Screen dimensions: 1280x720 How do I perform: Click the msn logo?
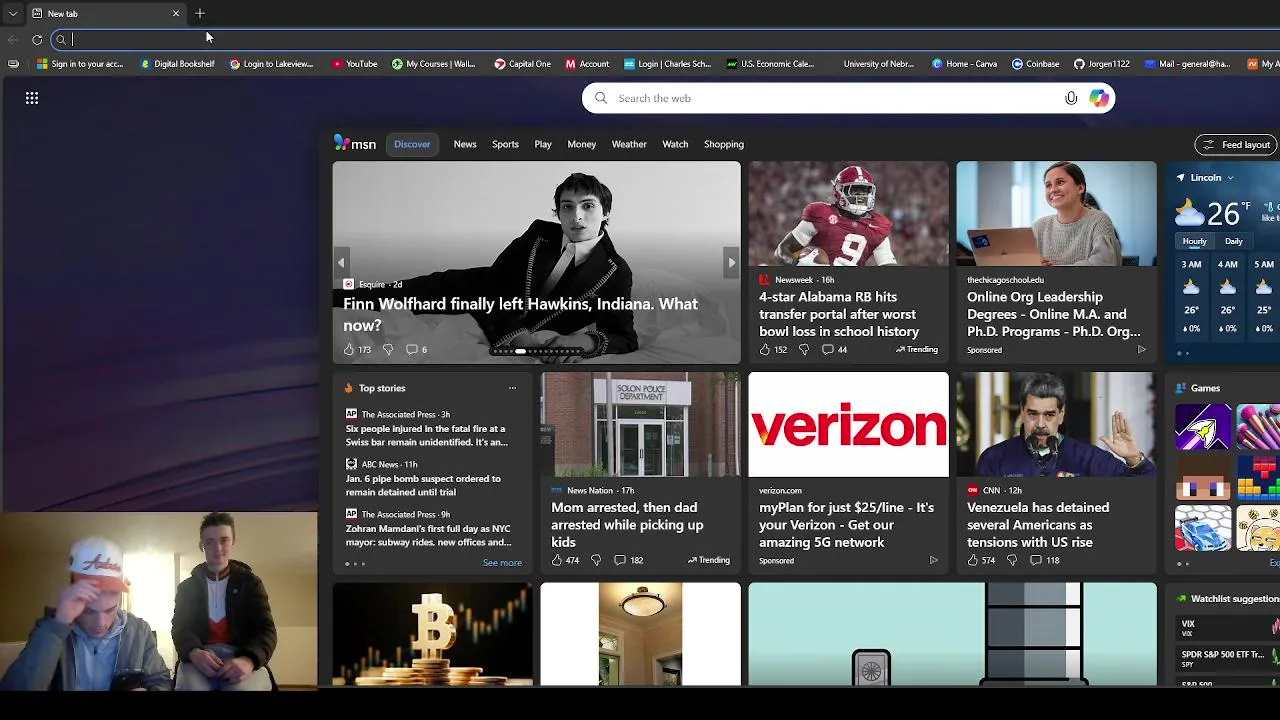pos(355,144)
